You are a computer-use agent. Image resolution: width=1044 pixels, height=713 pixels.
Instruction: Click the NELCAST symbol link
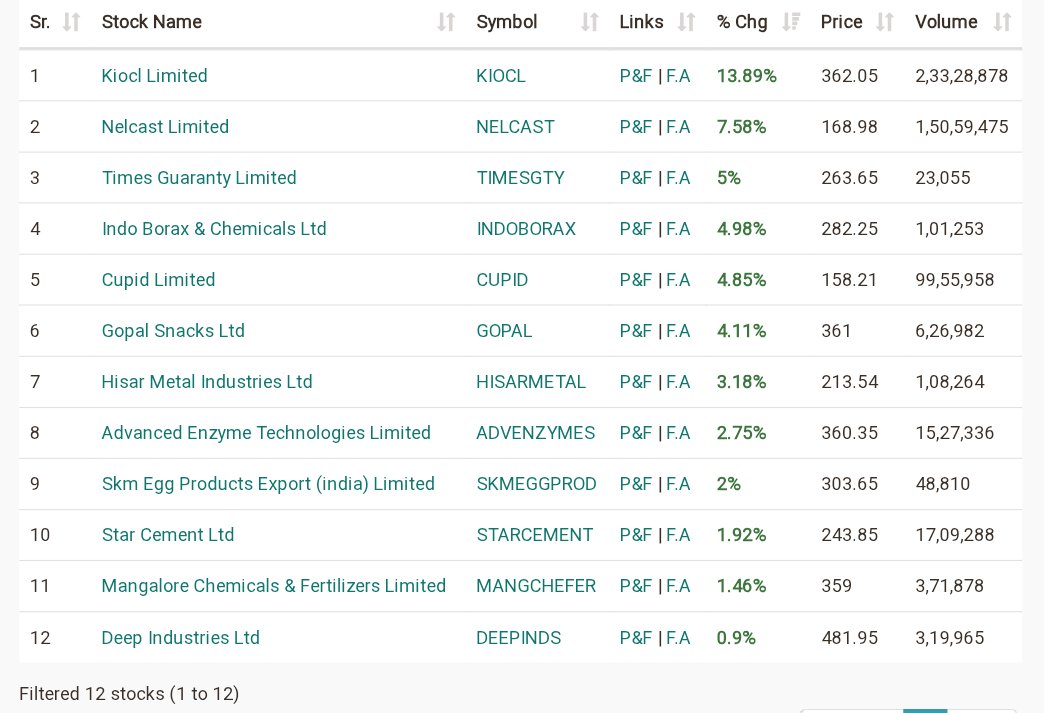515,126
